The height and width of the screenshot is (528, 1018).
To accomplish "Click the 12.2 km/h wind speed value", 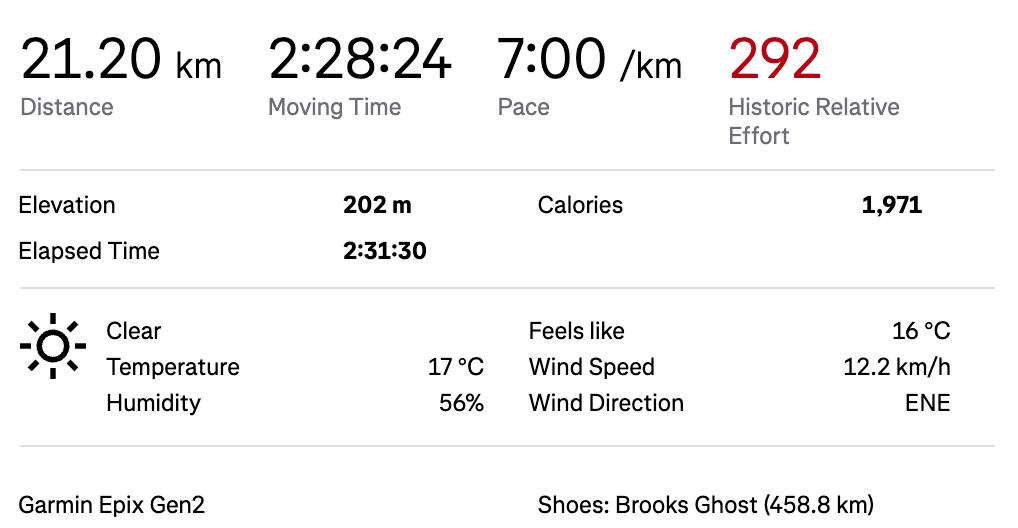I will [896, 367].
